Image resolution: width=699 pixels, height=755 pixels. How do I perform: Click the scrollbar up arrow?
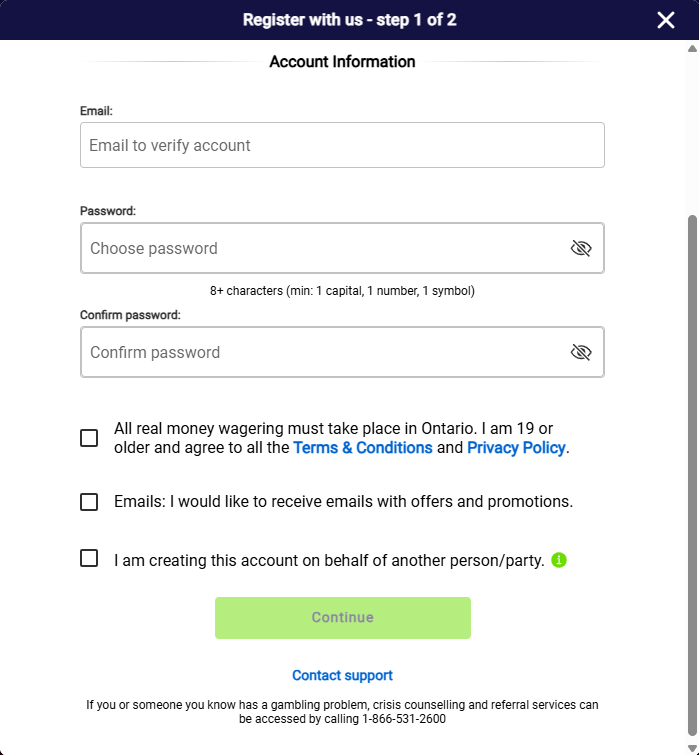coord(692,49)
